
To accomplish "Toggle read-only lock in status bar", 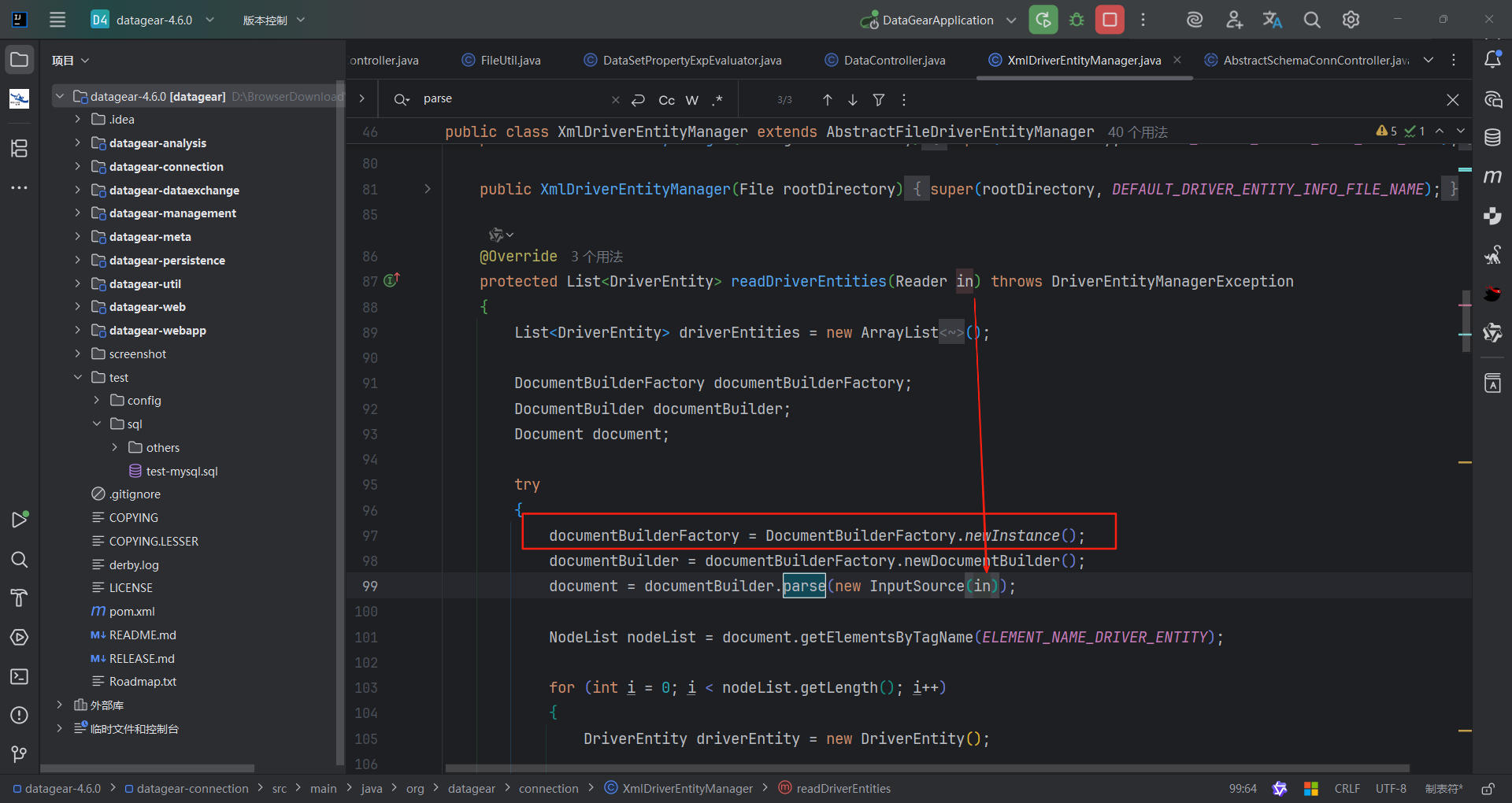I will tap(1488, 789).
